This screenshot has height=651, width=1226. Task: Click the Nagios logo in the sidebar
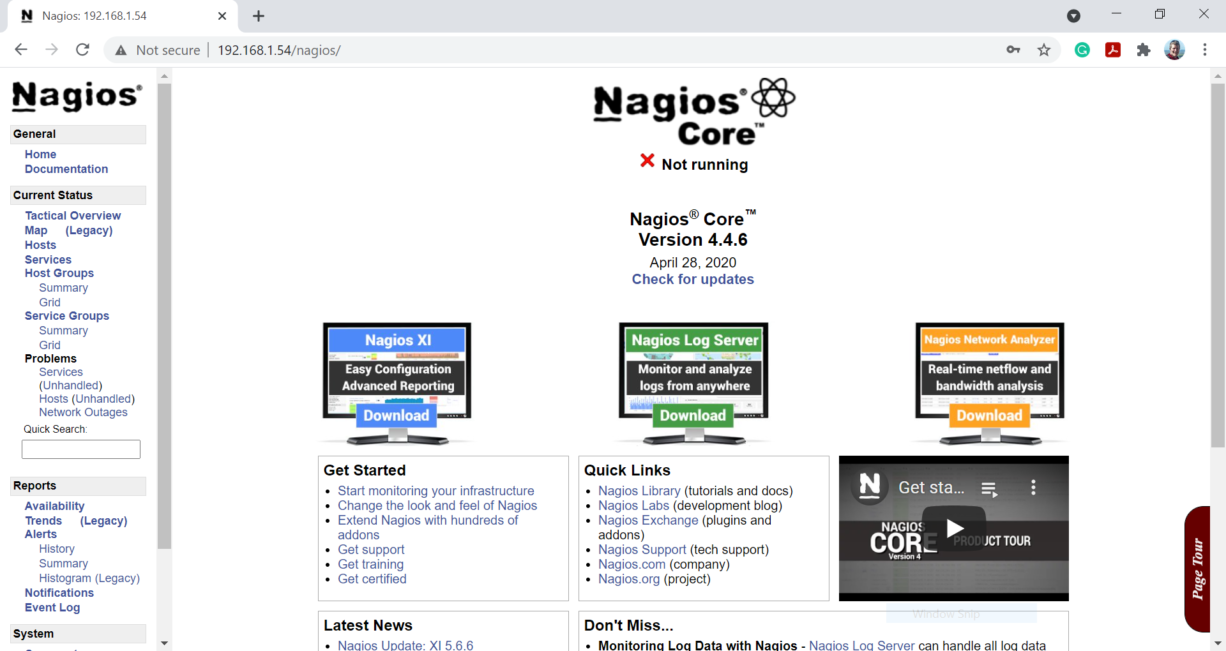(x=76, y=95)
